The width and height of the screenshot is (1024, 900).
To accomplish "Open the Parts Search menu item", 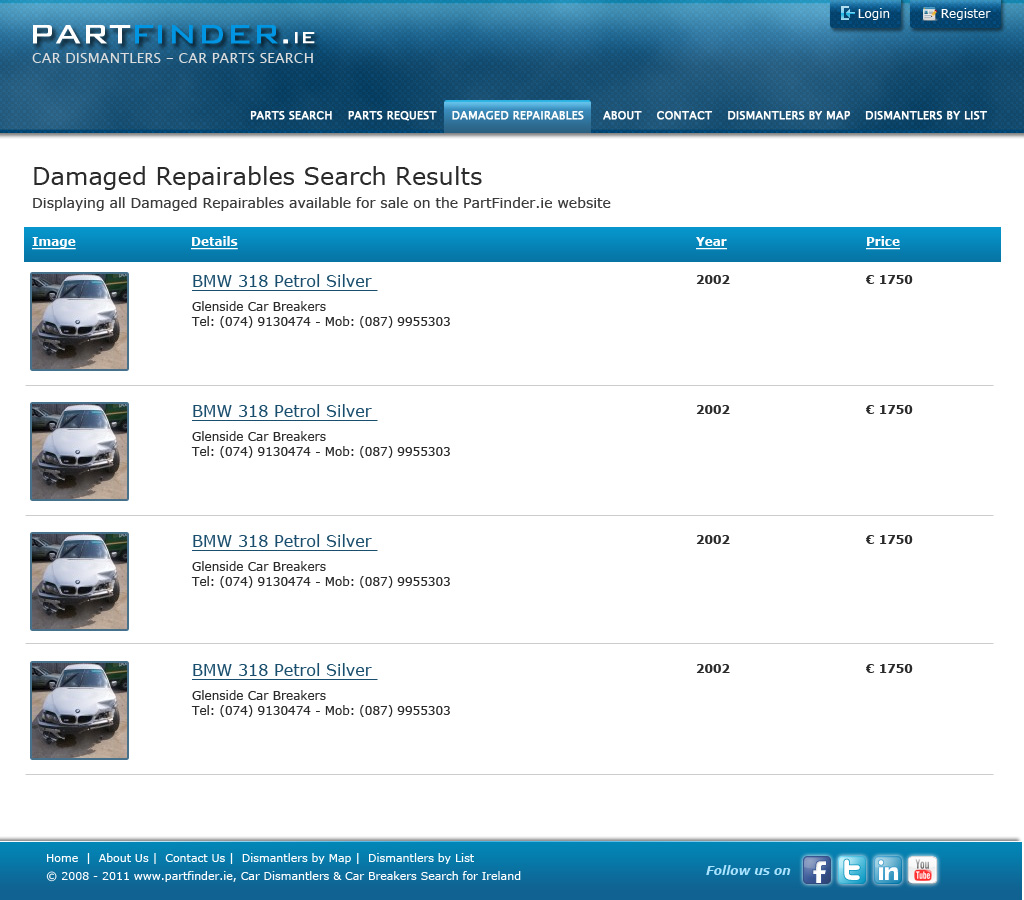I will (291, 116).
